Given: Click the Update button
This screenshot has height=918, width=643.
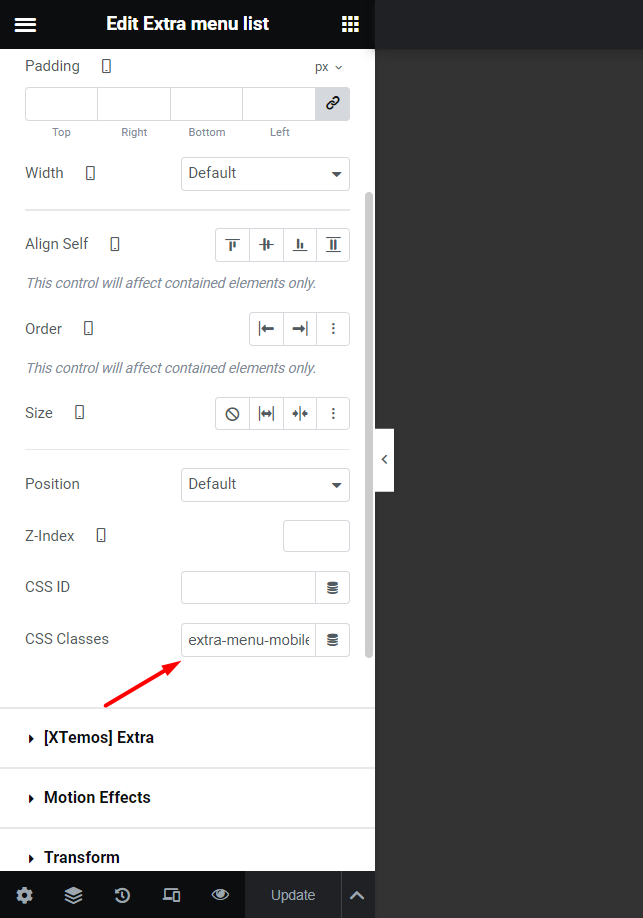Looking at the screenshot, I should [293, 895].
